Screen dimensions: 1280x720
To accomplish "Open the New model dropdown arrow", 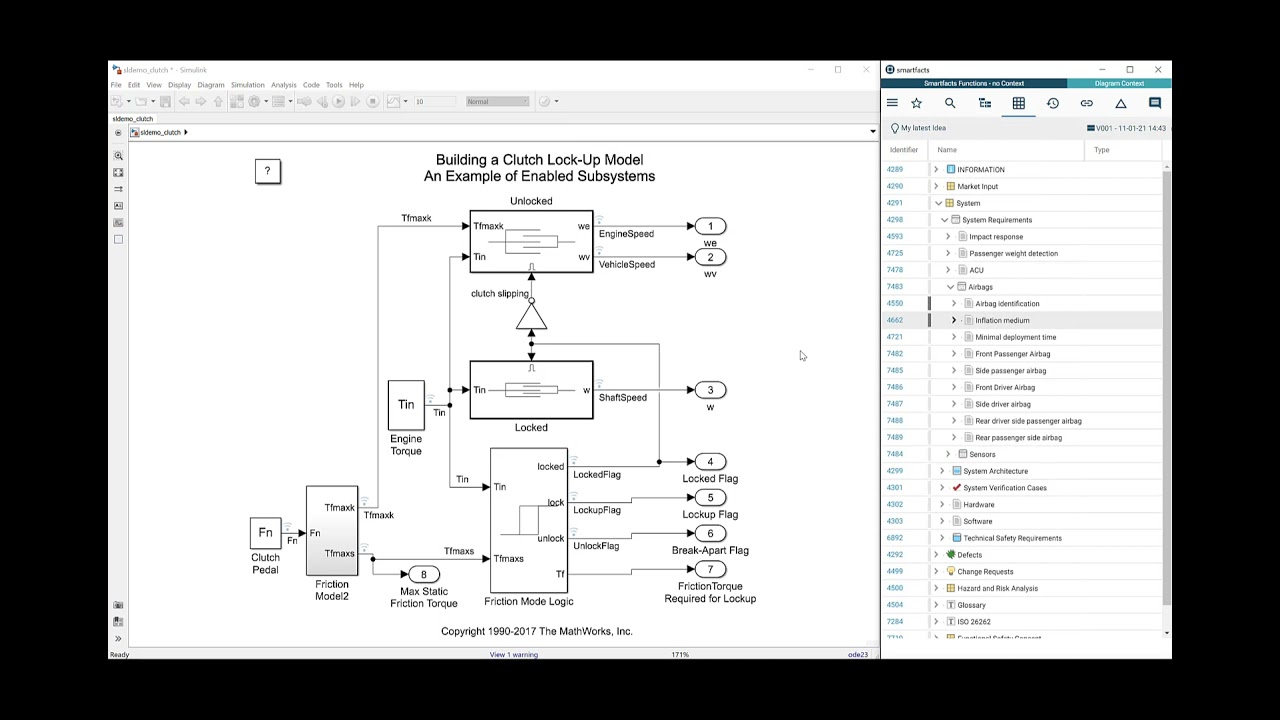I will 128,101.
